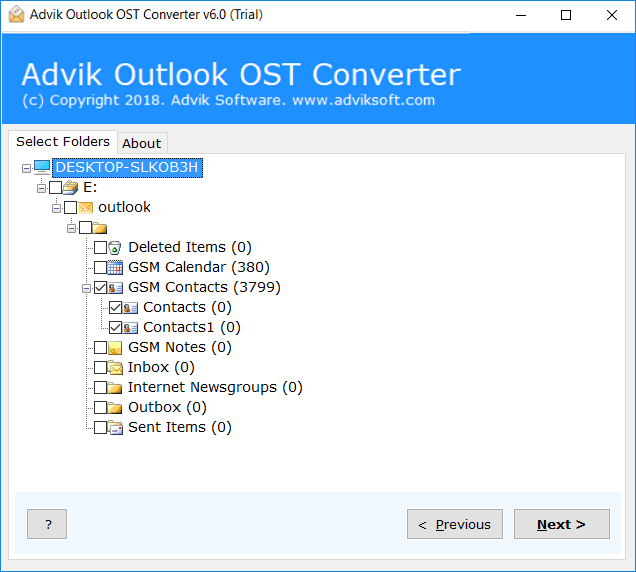Select the E: label in the tree

point(90,187)
